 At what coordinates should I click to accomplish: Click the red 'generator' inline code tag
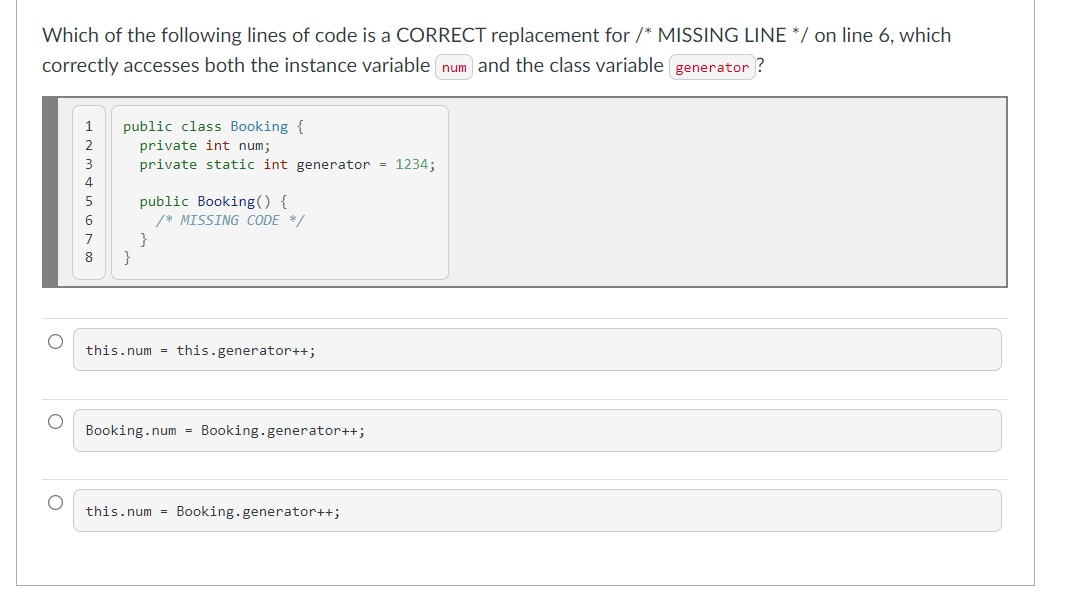[x=712, y=67]
